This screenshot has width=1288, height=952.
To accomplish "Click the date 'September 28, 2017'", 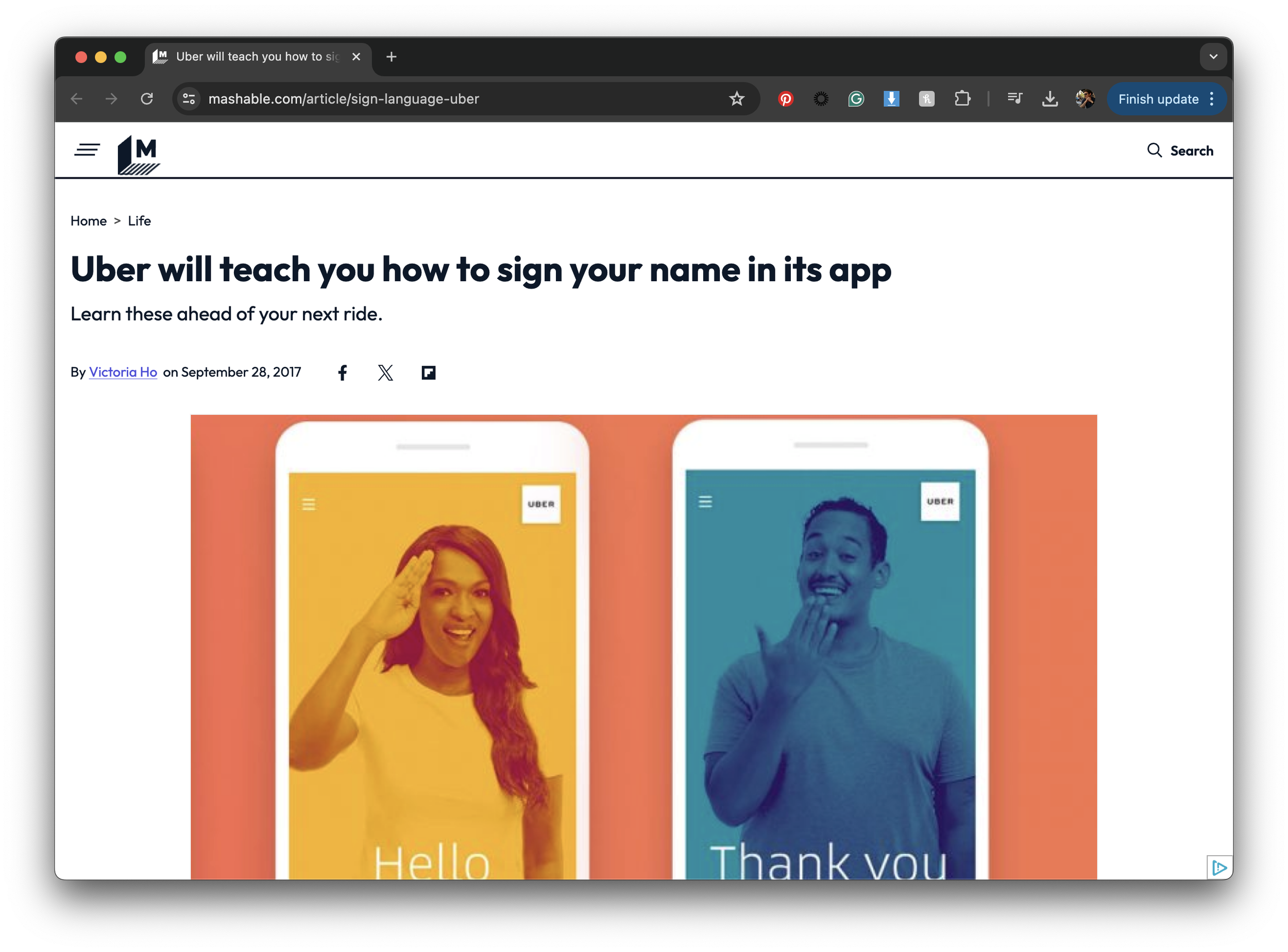I will (x=241, y=372).
